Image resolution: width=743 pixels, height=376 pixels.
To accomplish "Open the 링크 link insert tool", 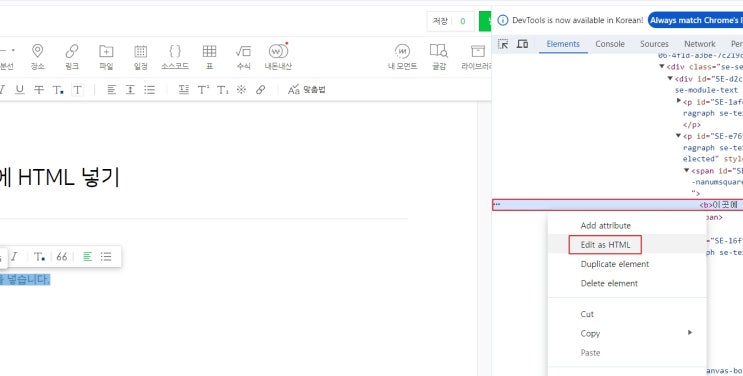I will click(72, 56).
